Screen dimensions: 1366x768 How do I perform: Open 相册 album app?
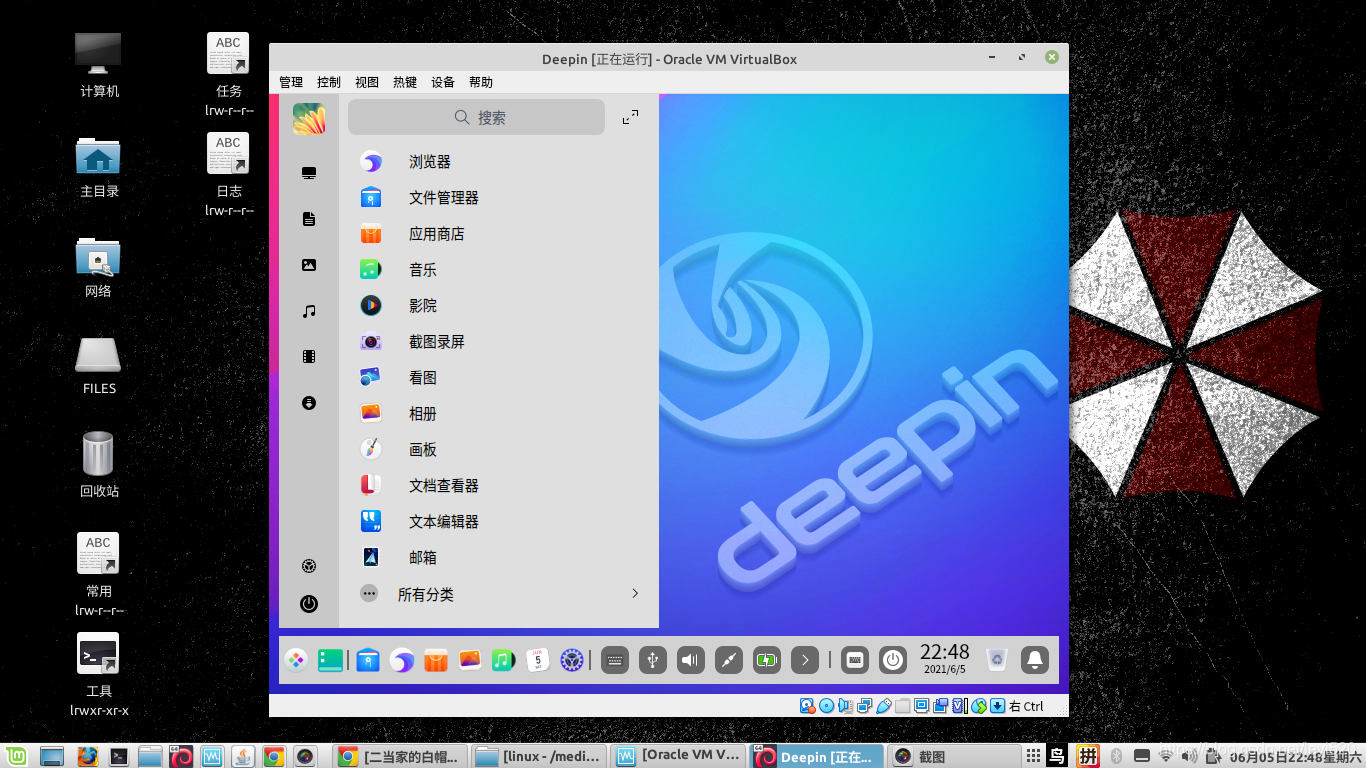(x=499, y=414)
